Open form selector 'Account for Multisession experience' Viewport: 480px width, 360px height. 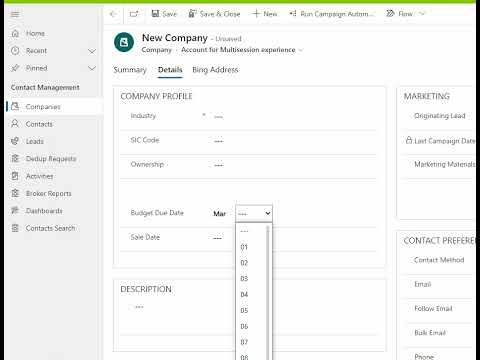242,50
